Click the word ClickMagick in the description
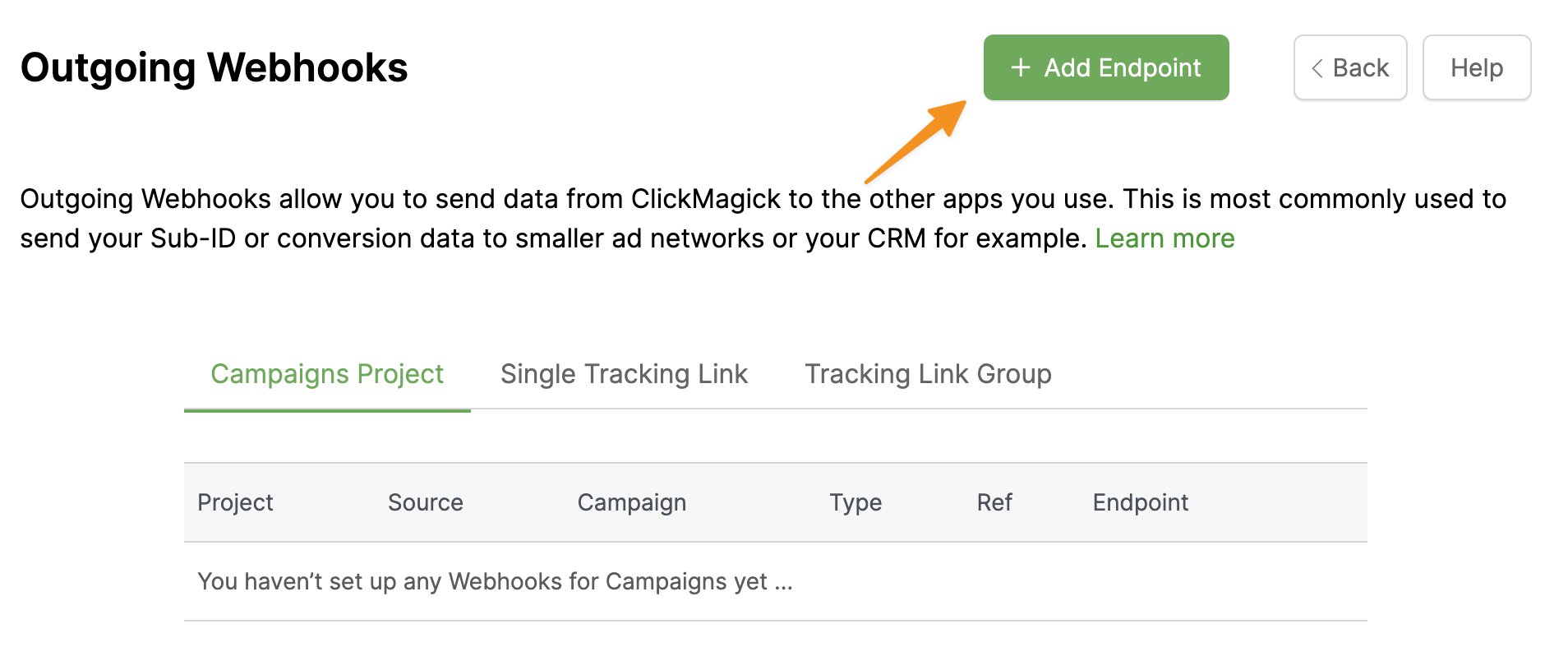 coord(705,199)
